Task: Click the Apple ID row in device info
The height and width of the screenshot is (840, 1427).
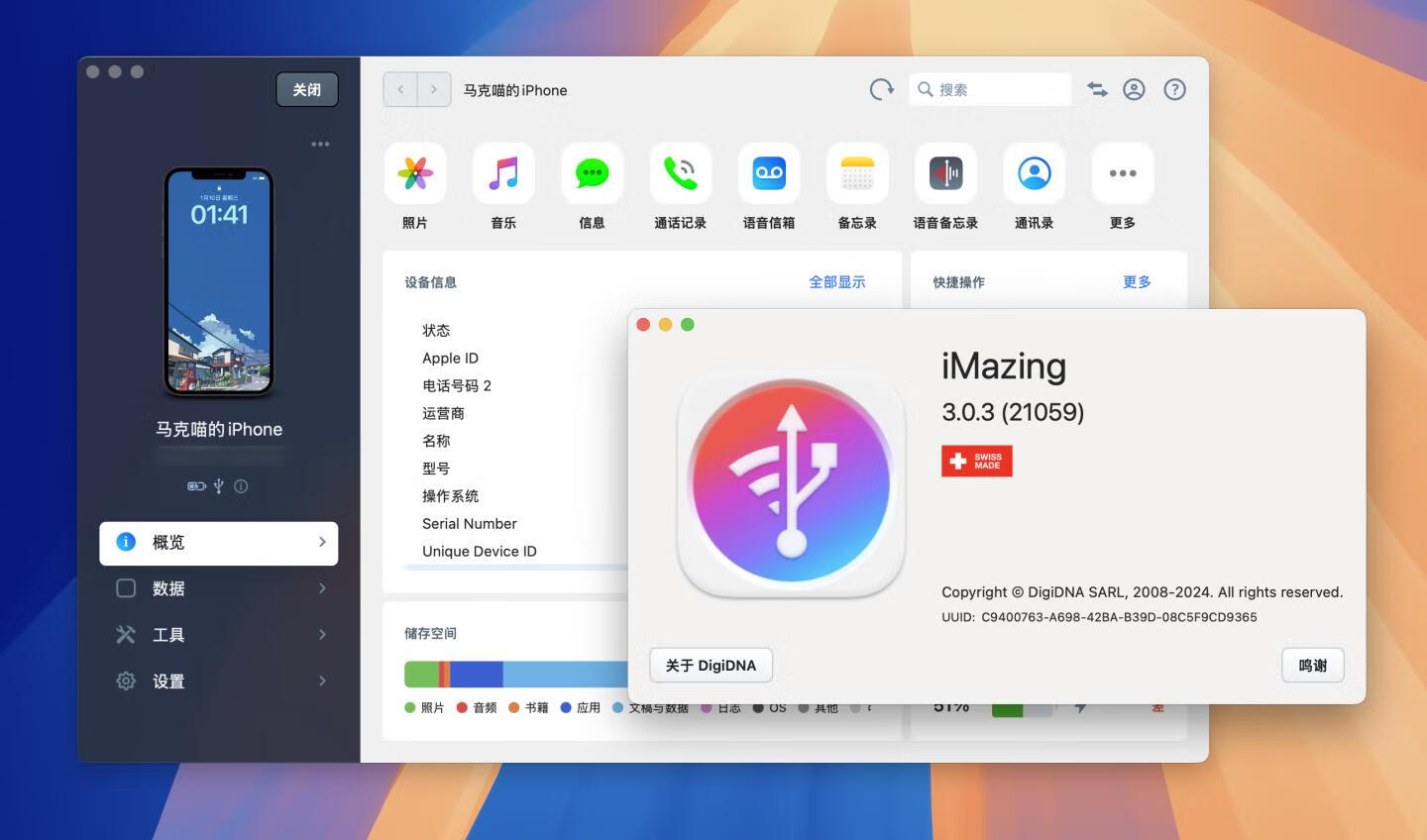Action: [450, 359]
